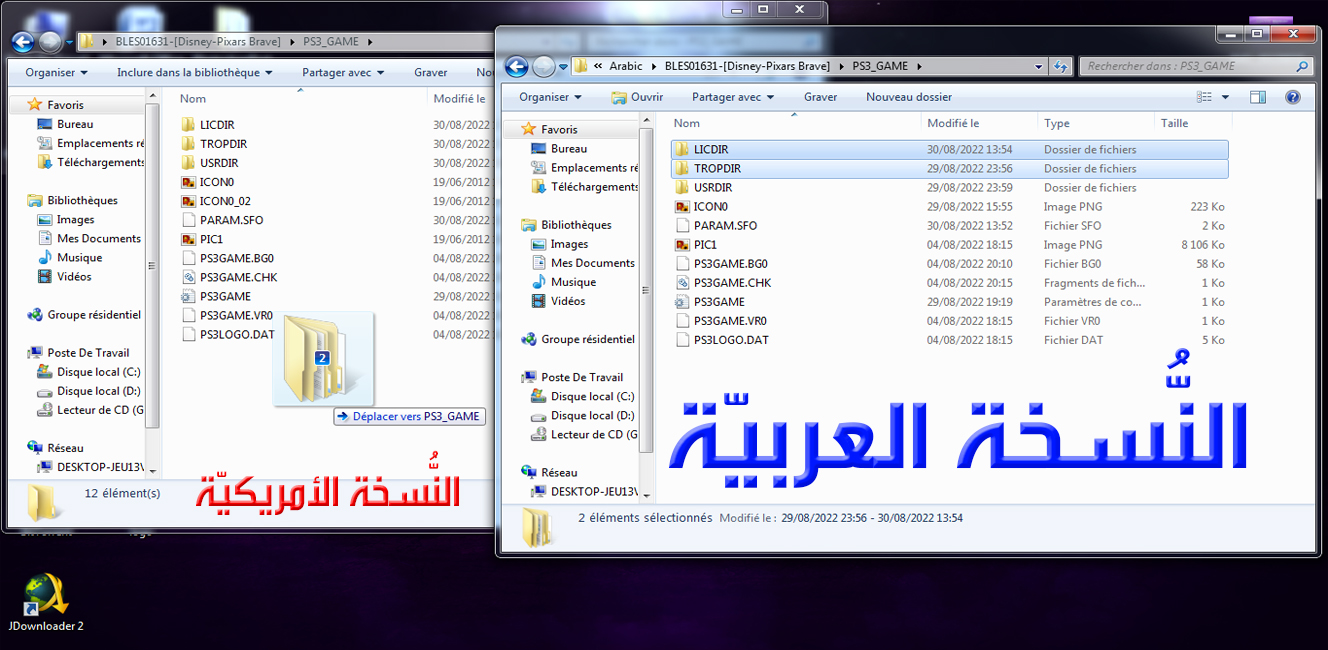This screenshot has height=650, width=1328.
Task: Open the view options dropdown arrow
Action: tap(1225, 97)
